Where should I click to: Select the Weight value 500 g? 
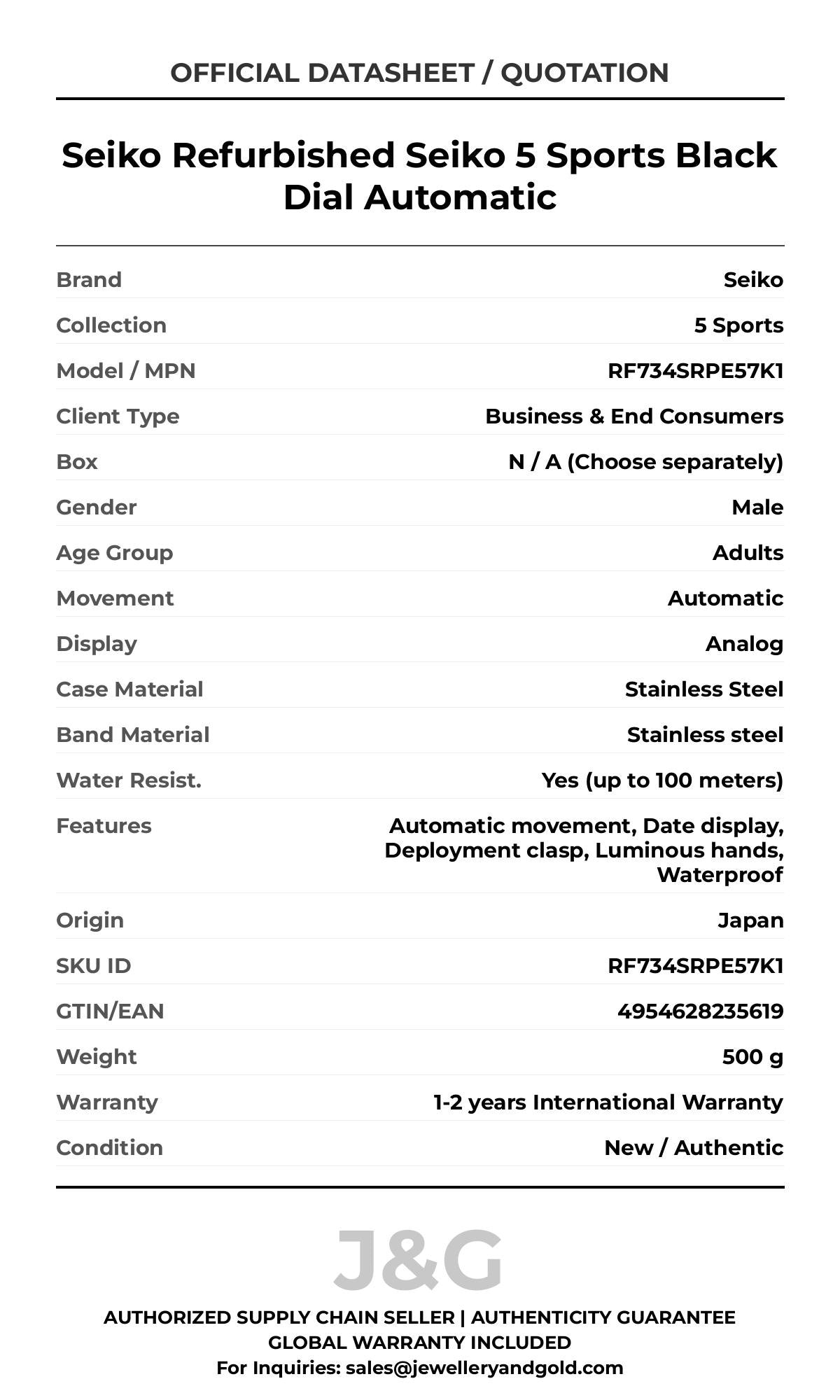tap(752, 1056)
